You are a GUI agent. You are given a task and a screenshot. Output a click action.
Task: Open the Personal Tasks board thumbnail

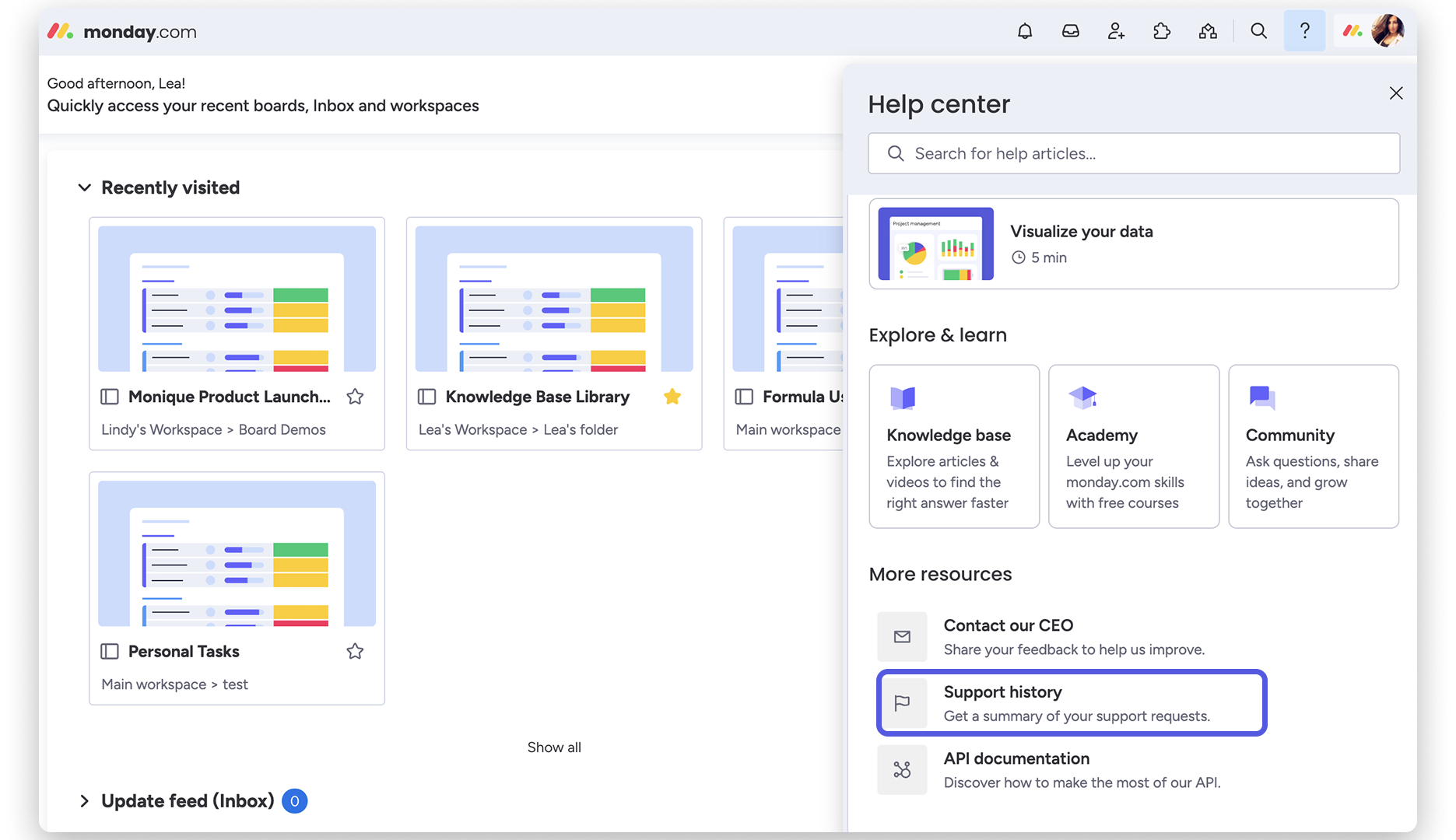coord(237,553)
